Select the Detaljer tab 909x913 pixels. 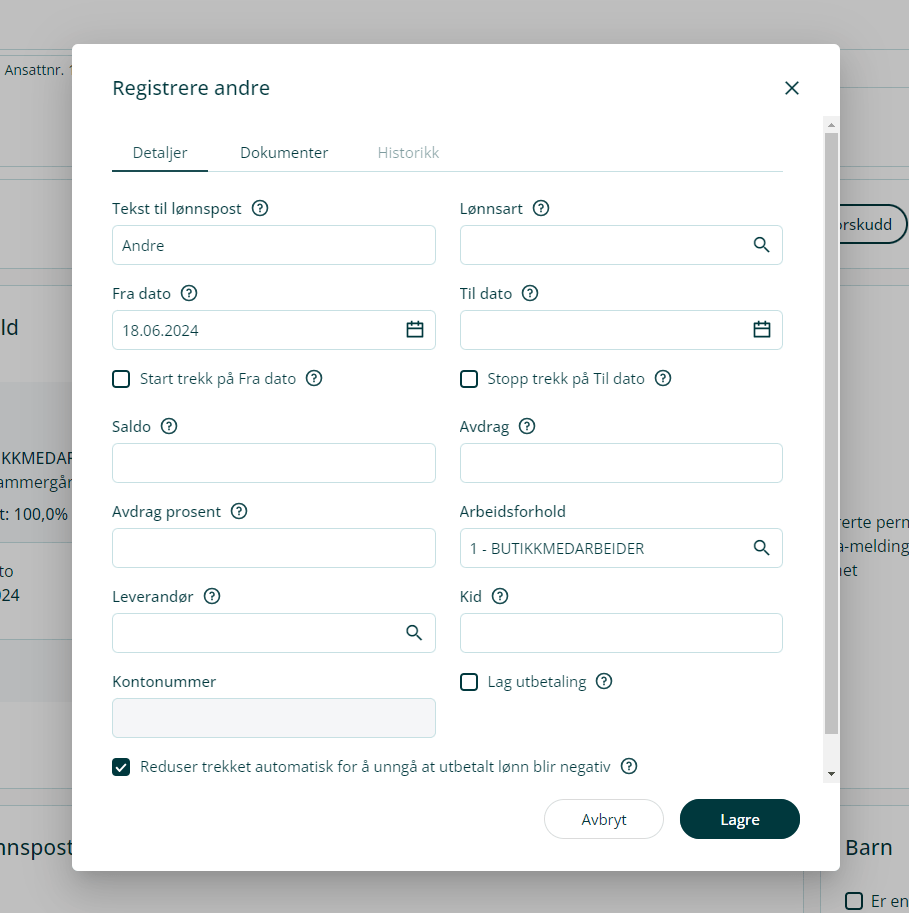pos(160,153)
